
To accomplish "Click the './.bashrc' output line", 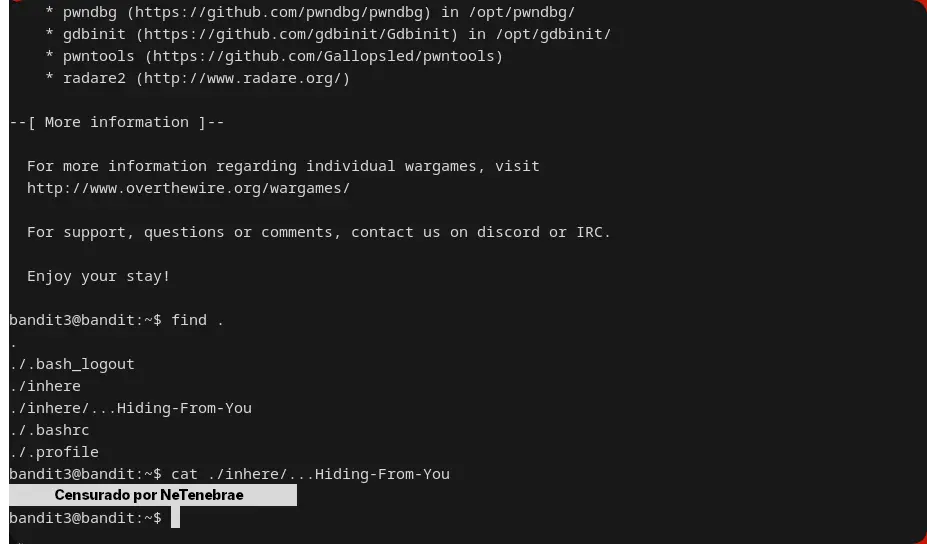I will click(x=49, y=430).
